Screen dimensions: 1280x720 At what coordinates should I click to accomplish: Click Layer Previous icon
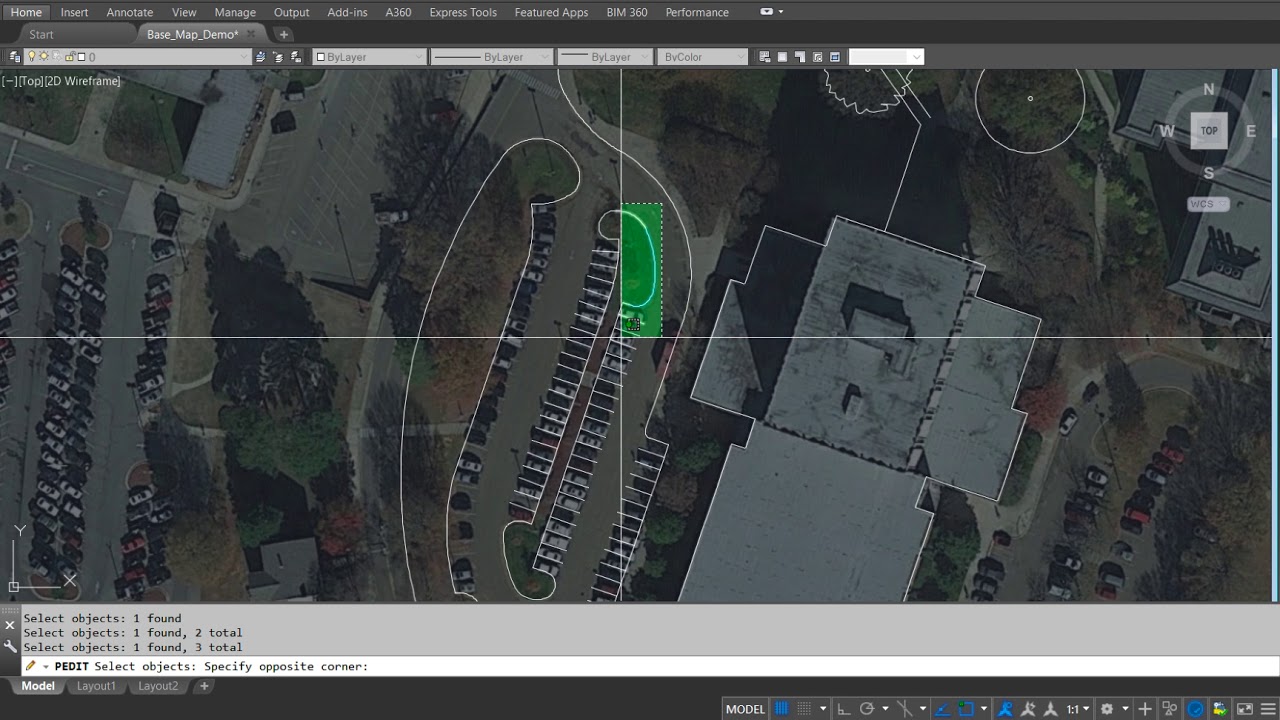(278, 57)
